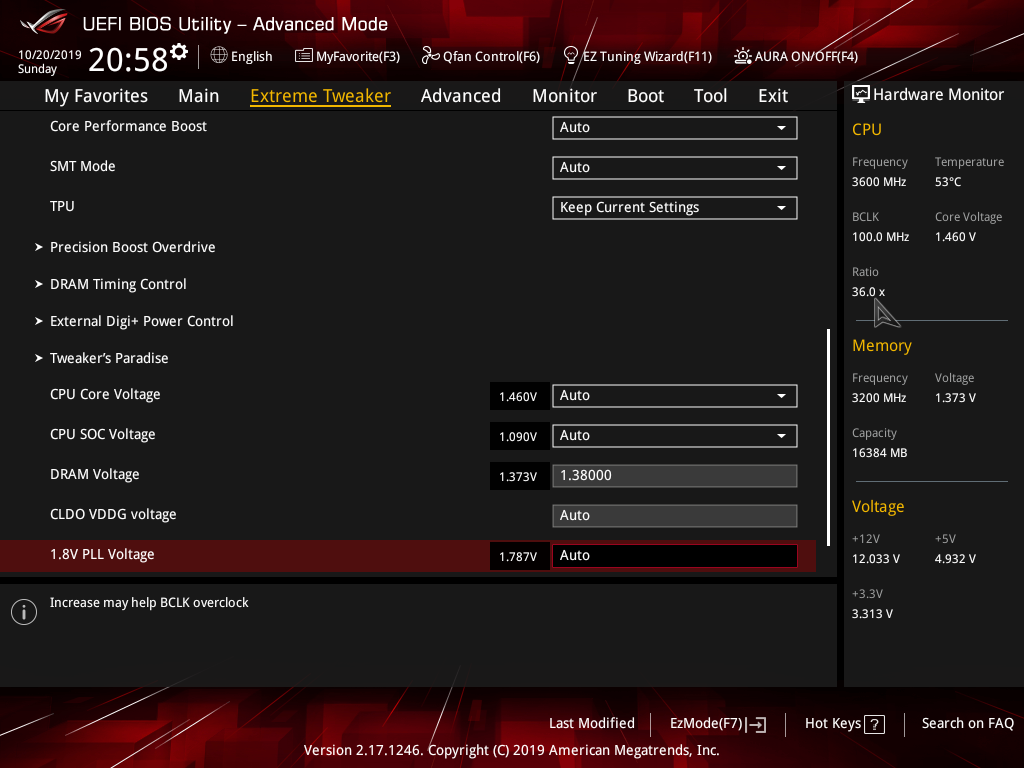Image resolution: width=1024 pixels, height=768 pixels.
Task: Open Core Performance Boost dropdown
Action: (675, 127)
